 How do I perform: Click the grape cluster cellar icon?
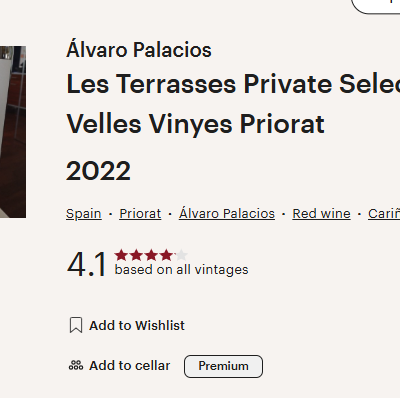(x=76, y=366)
